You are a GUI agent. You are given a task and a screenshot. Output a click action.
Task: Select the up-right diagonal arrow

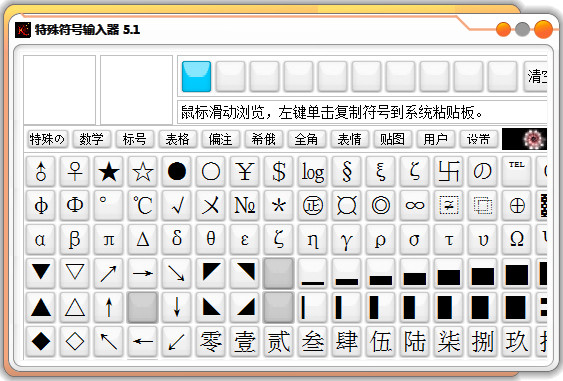108,273
